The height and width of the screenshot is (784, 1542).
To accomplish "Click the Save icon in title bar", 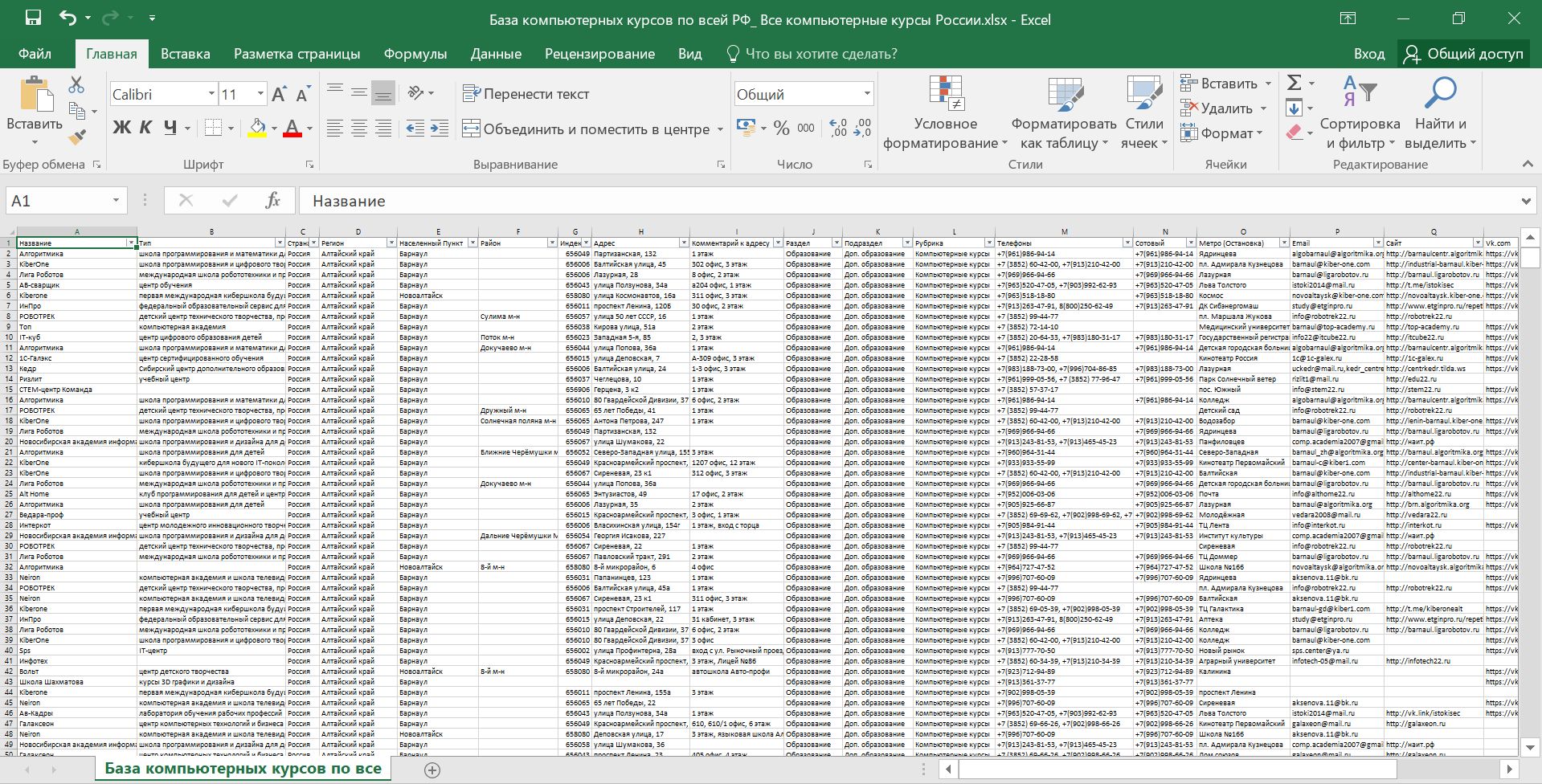I will click(x=33, y=18).
